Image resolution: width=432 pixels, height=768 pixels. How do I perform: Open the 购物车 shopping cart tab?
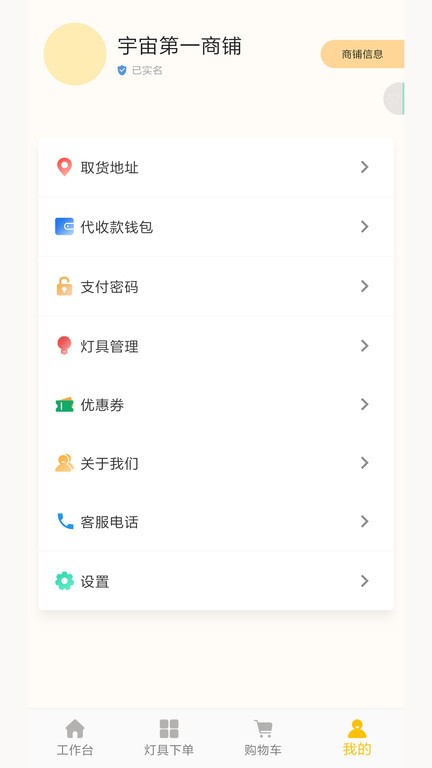[x=263, y=738]
